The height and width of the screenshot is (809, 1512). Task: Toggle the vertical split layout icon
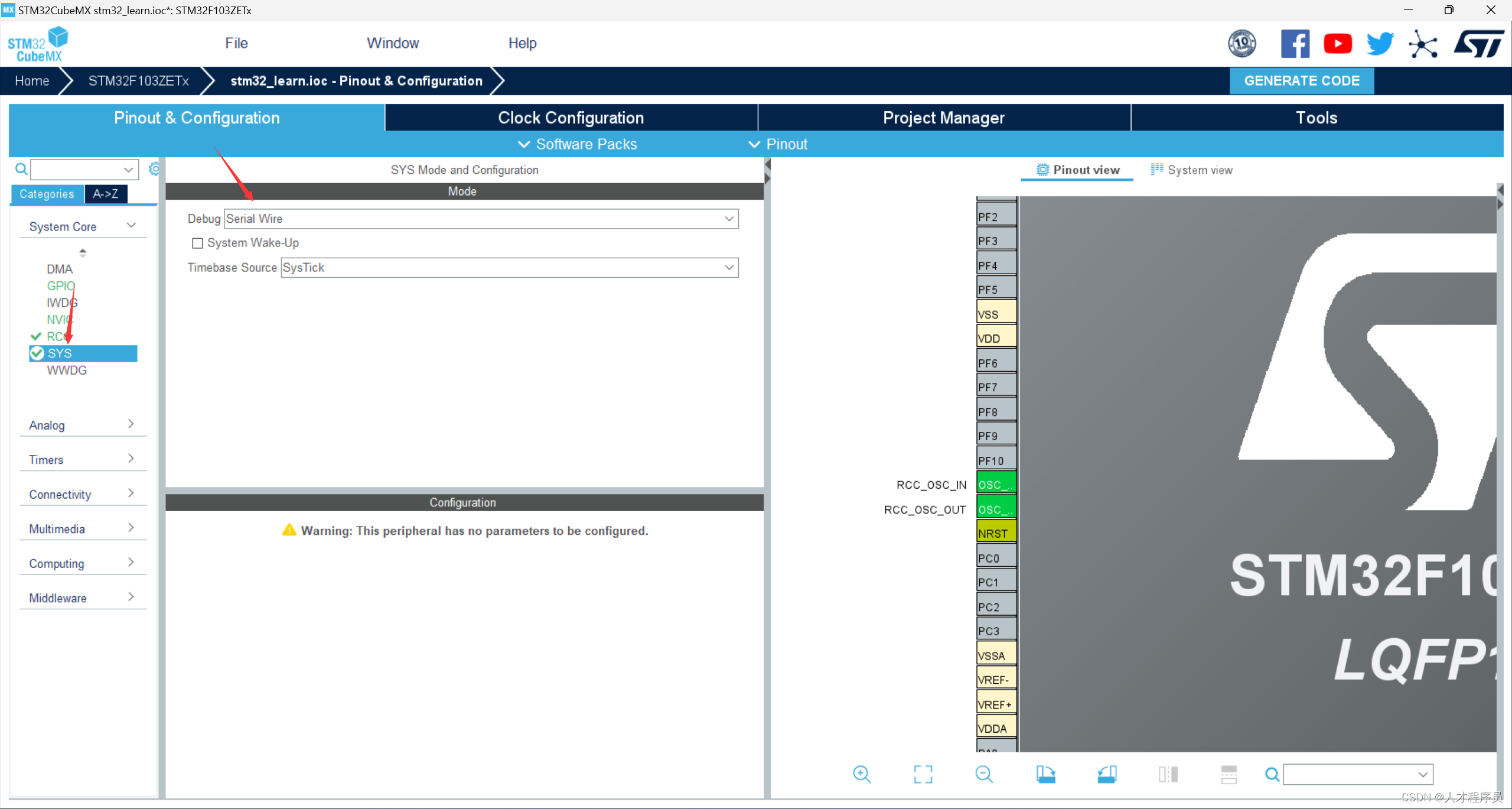point(1168,774)
